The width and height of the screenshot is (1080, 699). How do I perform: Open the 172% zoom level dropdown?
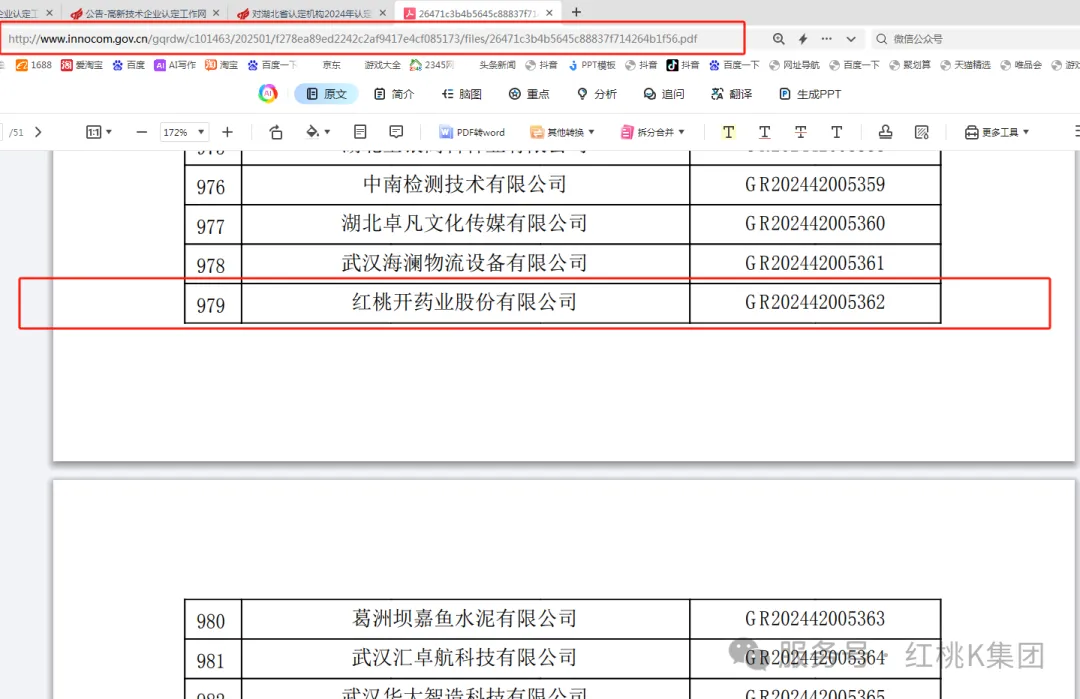[x=183, y=132]
